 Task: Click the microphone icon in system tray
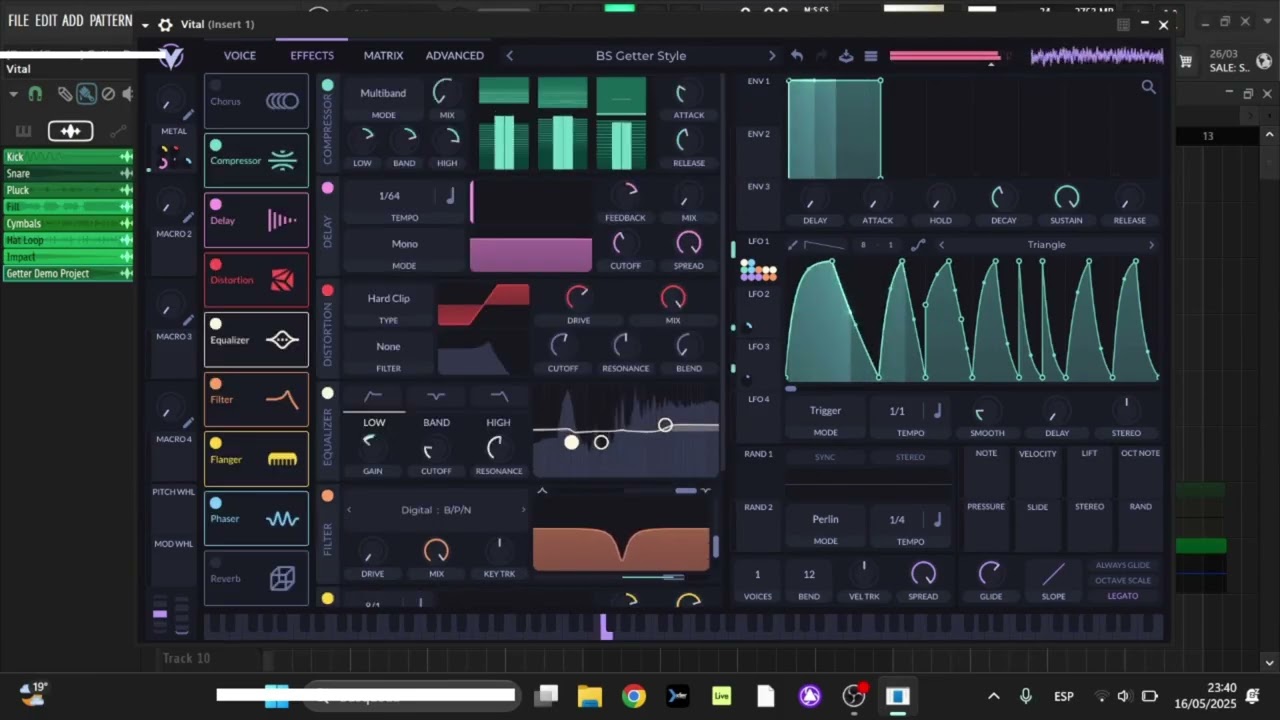[x=1026, y=696]
